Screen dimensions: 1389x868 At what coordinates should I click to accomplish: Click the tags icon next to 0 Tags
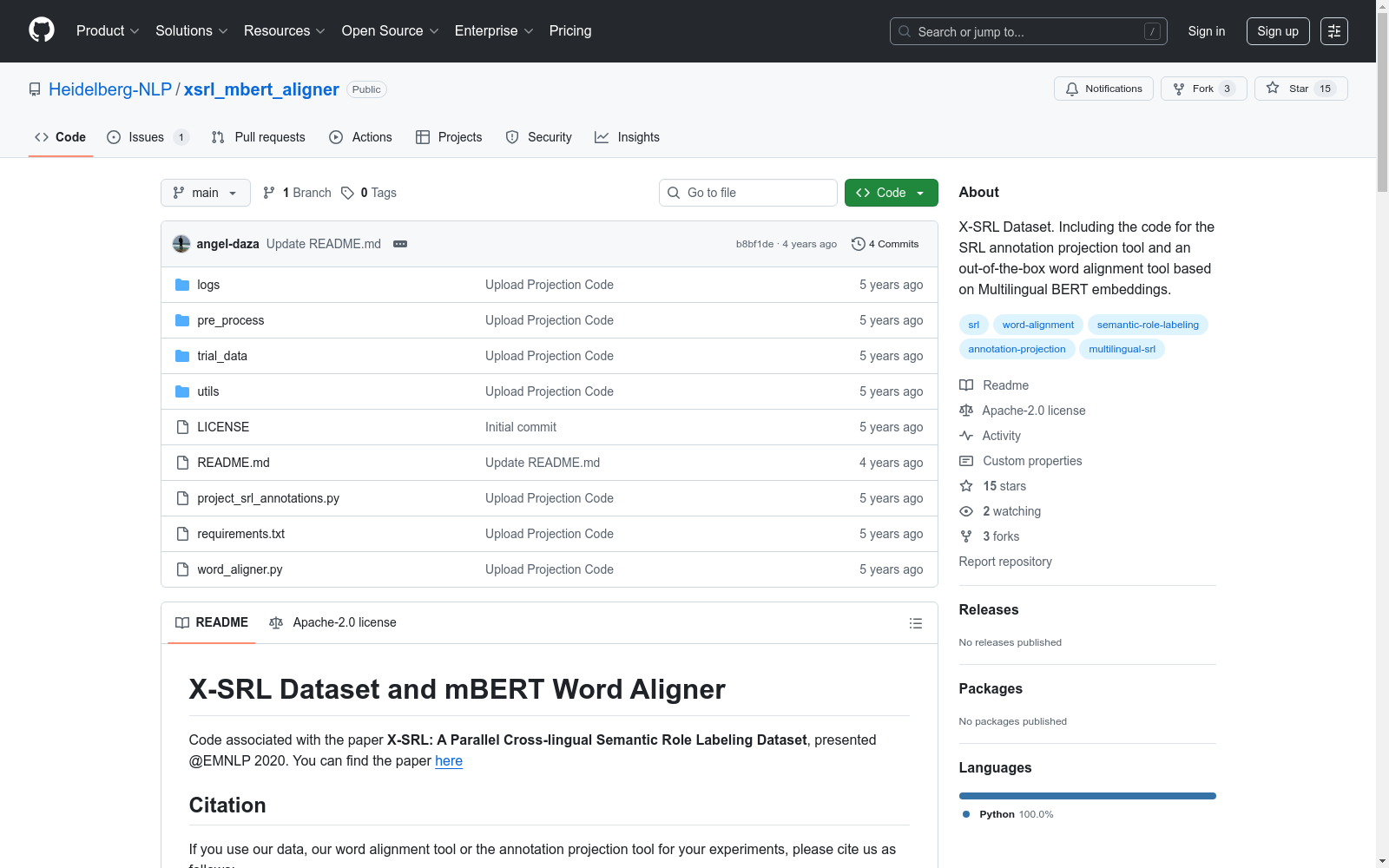pos(347,193)
